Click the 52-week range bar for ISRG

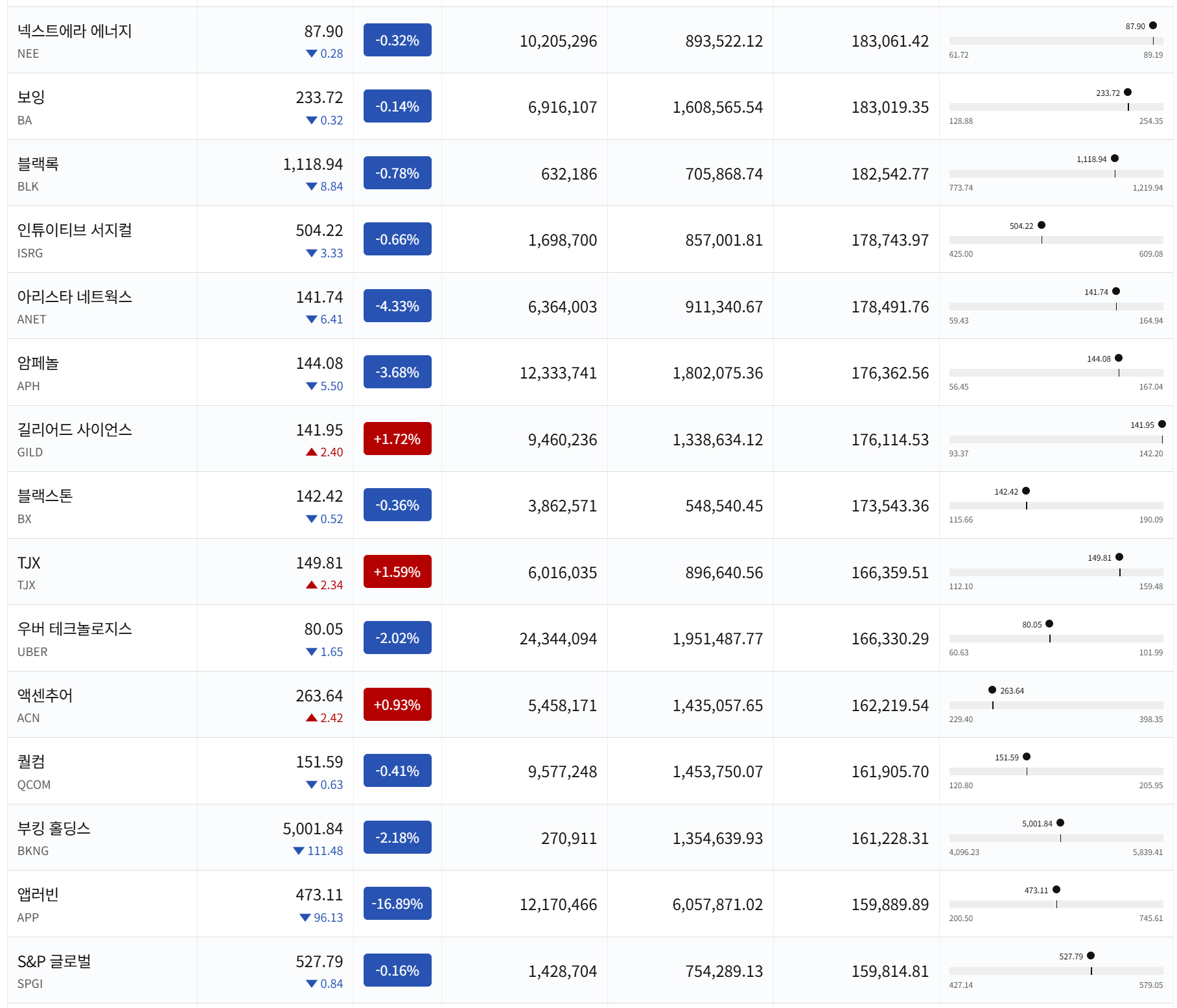pos(1056,240)
